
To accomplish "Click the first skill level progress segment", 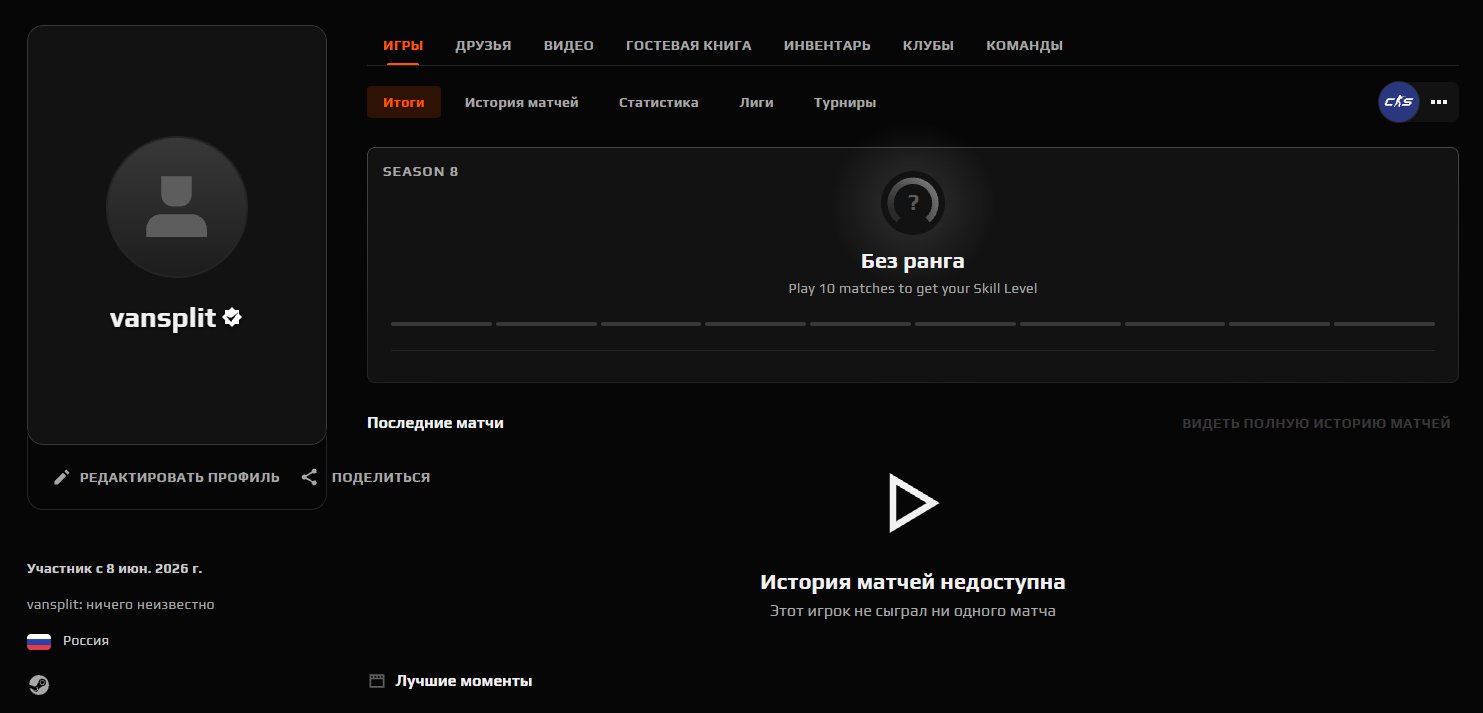I will point(441,324).
